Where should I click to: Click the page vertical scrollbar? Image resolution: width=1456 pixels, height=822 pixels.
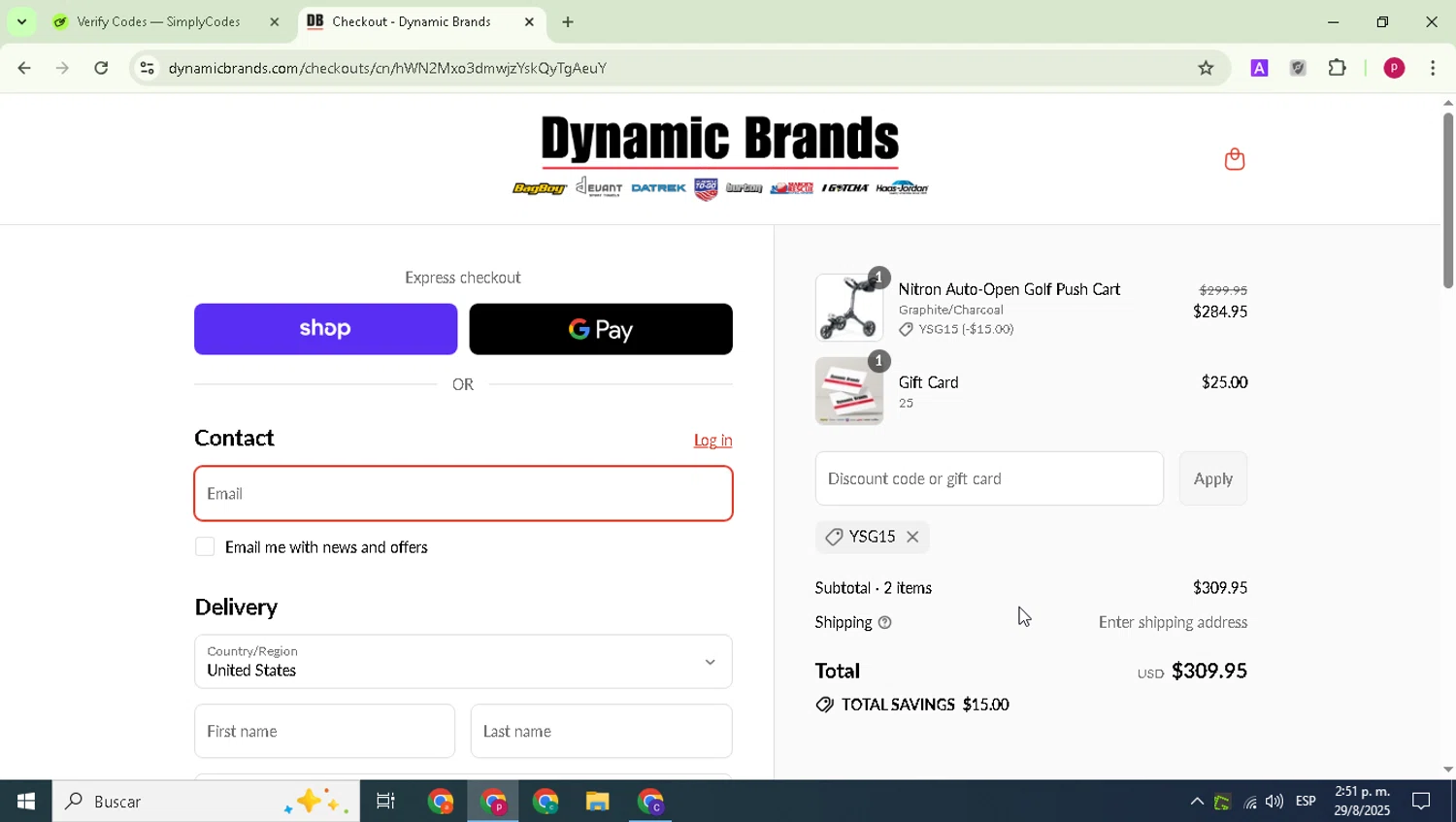(x=1447, y=201)
